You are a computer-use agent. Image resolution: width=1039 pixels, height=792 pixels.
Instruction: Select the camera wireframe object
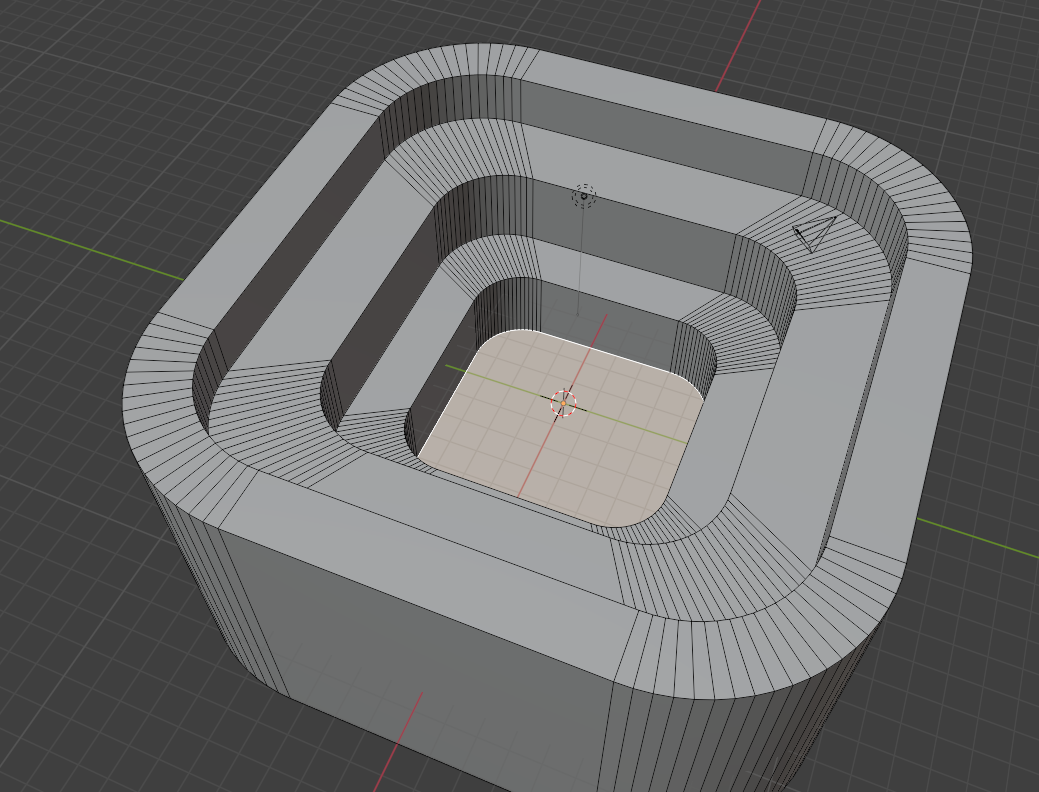(816, 234)
